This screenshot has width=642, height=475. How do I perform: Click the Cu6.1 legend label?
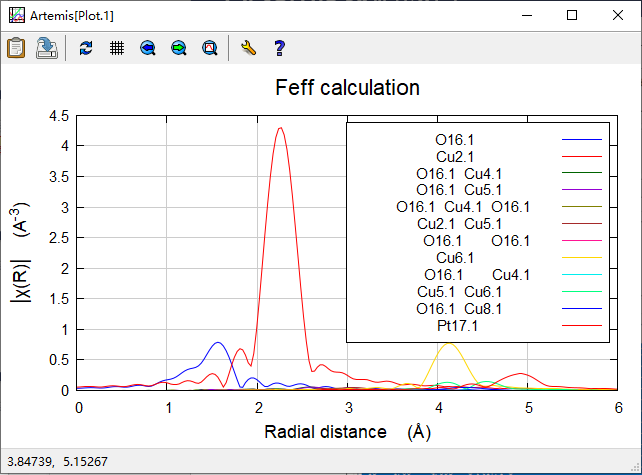455,258
